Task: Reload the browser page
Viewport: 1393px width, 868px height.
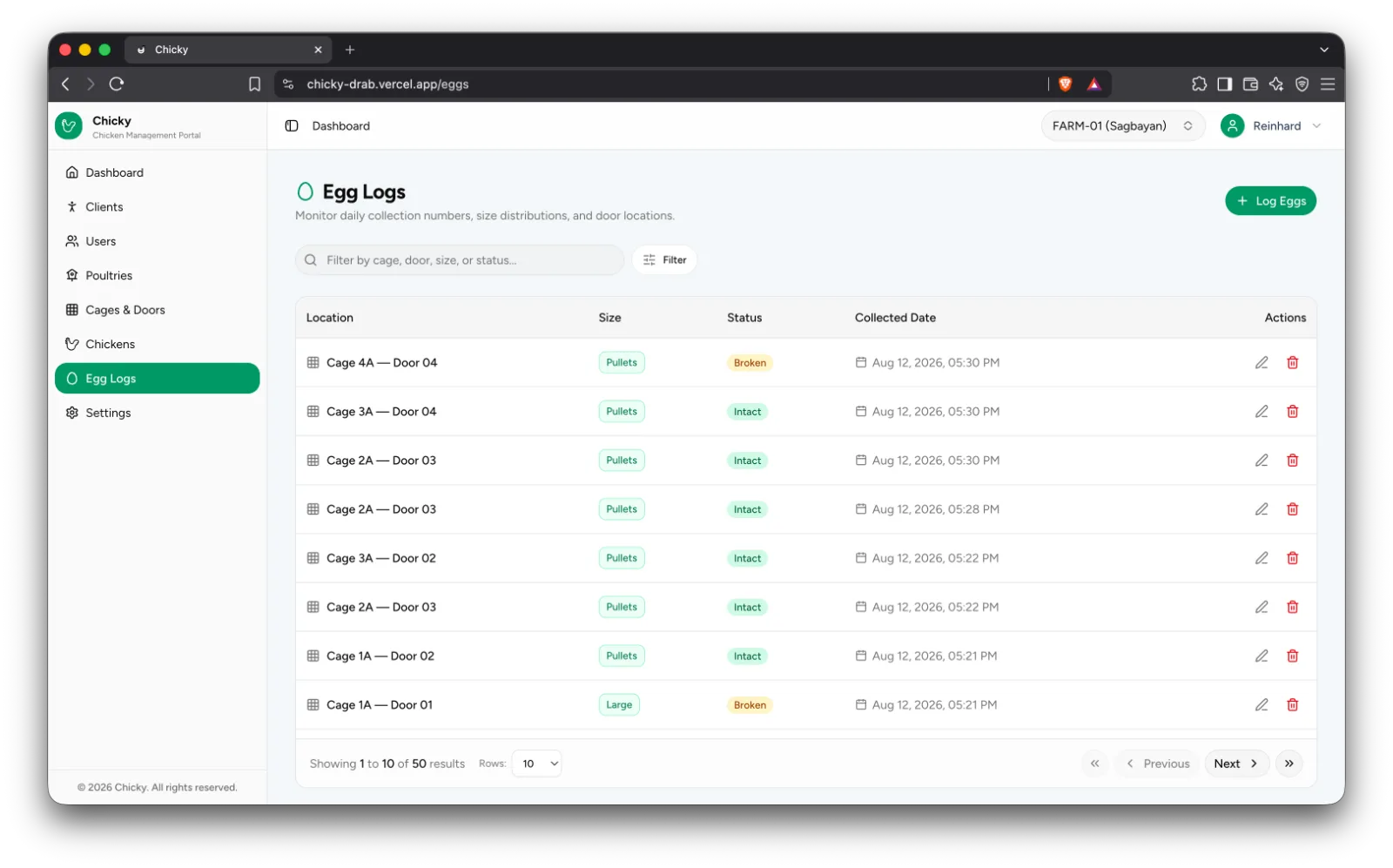Action: (x=117, y=84)
